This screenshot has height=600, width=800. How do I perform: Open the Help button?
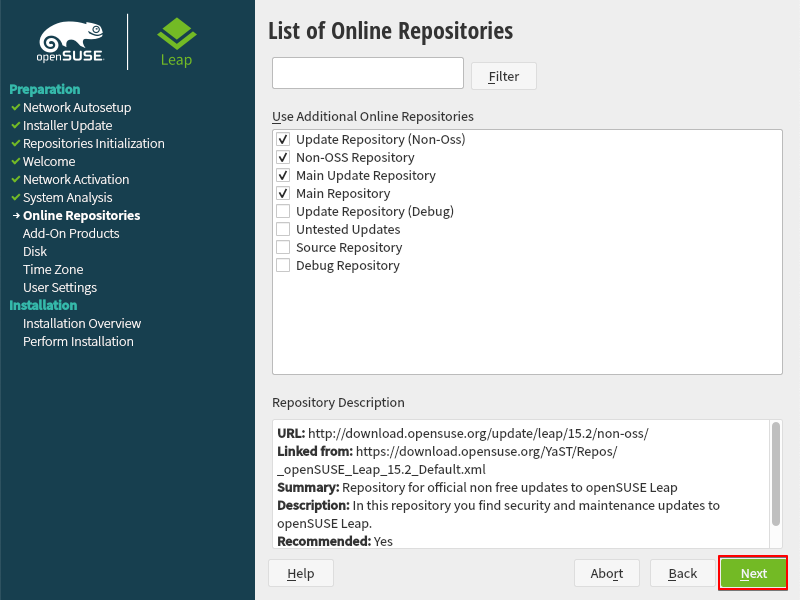coord(301,573)
